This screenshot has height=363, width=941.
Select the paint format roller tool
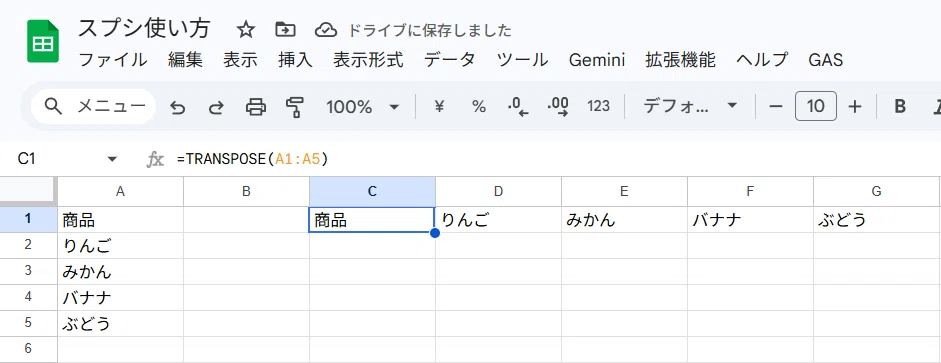click(295, 107)
